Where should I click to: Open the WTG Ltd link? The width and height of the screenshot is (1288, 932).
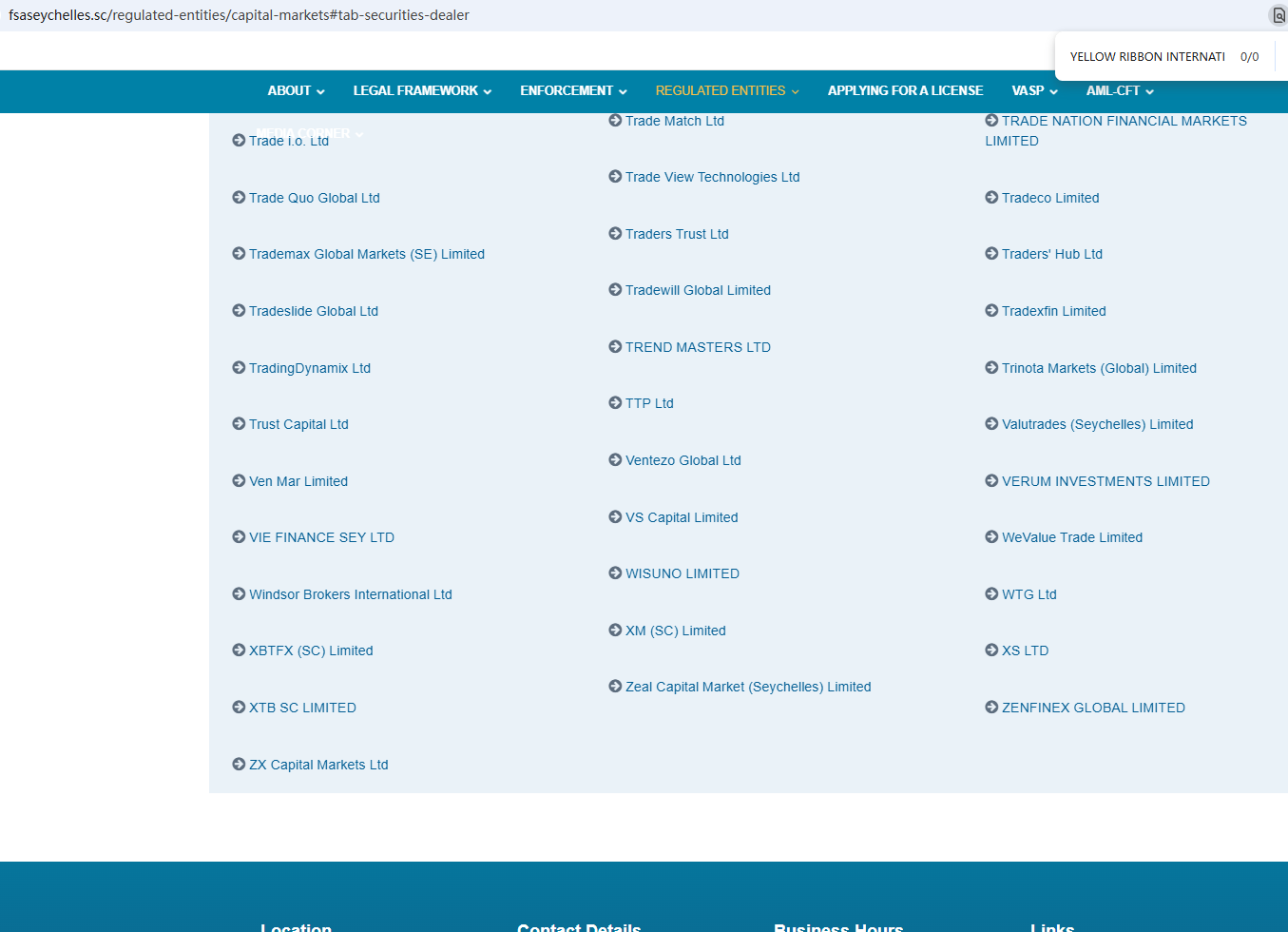[x=1029, y=594]
